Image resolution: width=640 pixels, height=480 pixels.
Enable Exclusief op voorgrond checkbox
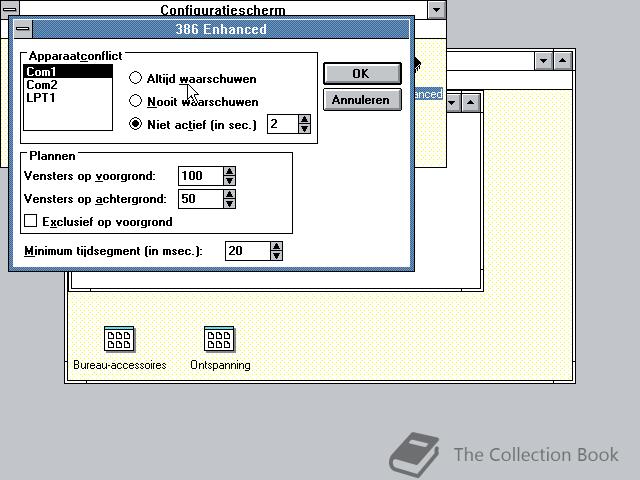31,221
